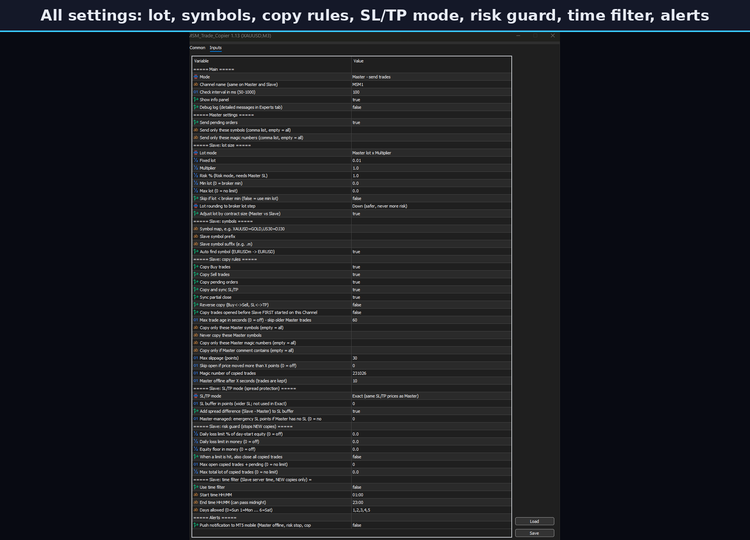Click the fraction icon beside Daily loss limit %
750x540 pixels.
(x=196, y=434)
